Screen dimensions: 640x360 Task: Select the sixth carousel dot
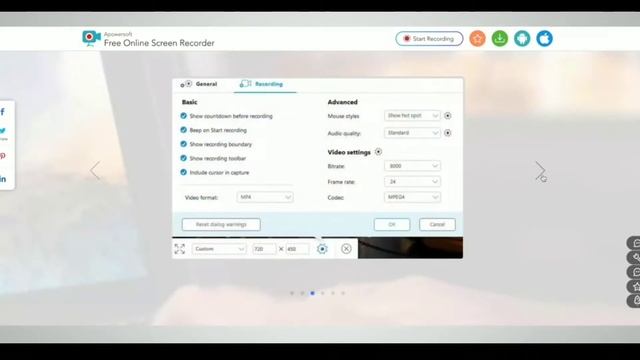click(343, 293)
